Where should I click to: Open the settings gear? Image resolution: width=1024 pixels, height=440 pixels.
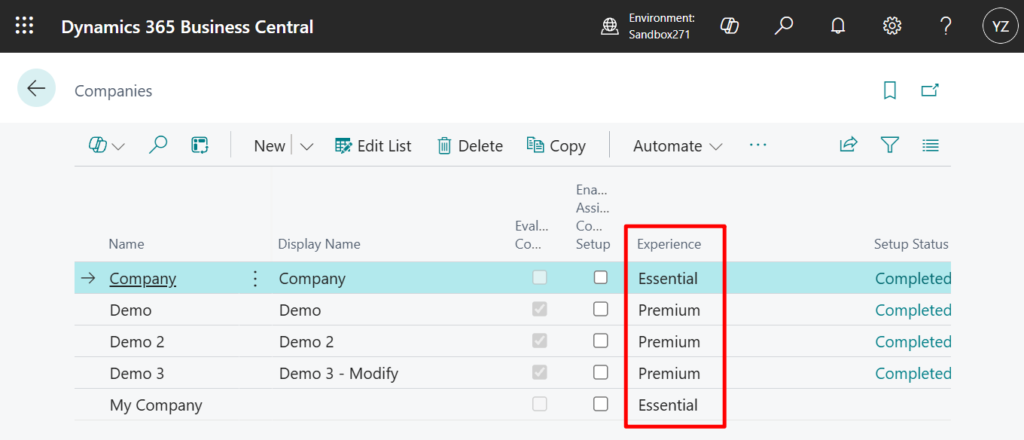[x=892, y=27]
